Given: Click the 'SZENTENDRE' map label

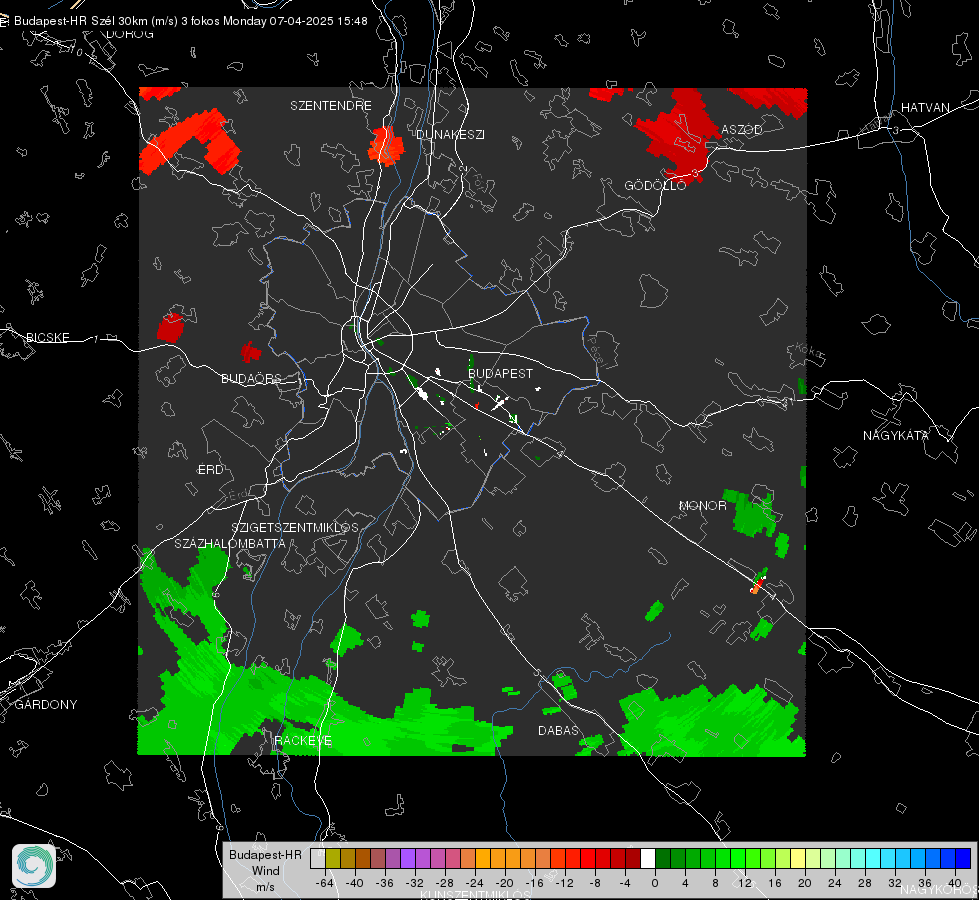Looking at the screenshot, I should tap(331, 106).
